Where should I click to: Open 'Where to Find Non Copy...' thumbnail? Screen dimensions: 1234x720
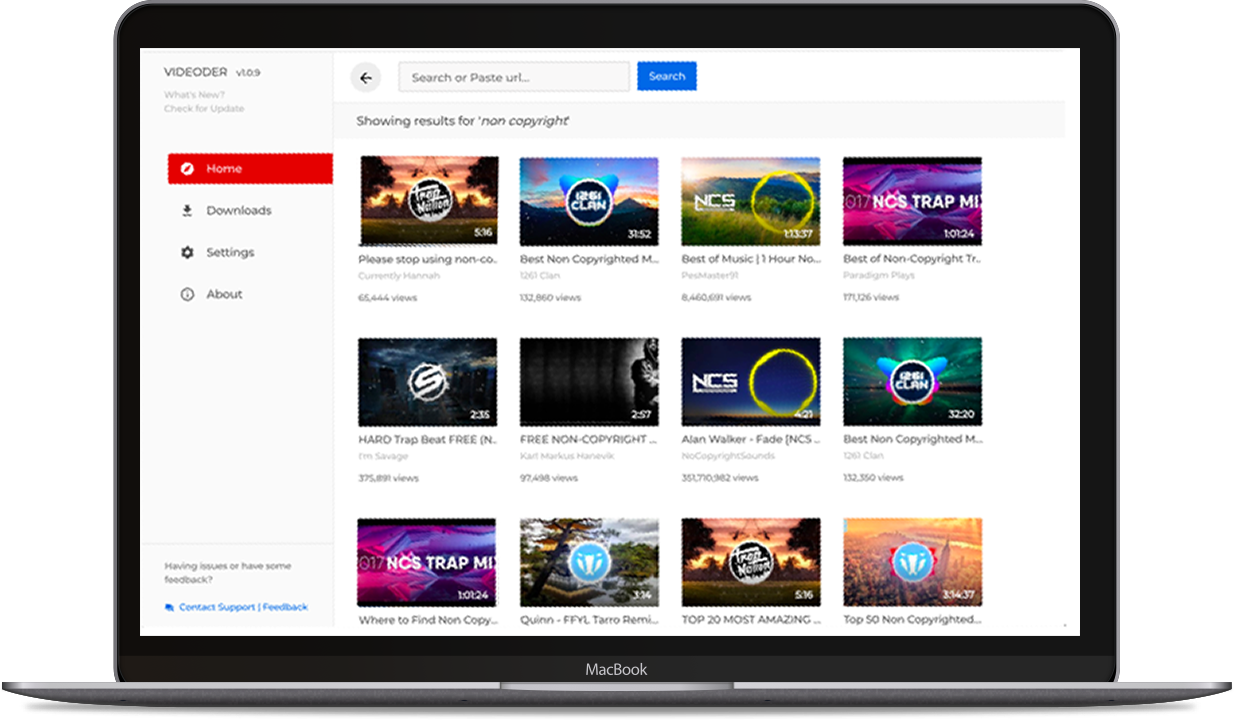coord(428,562)
